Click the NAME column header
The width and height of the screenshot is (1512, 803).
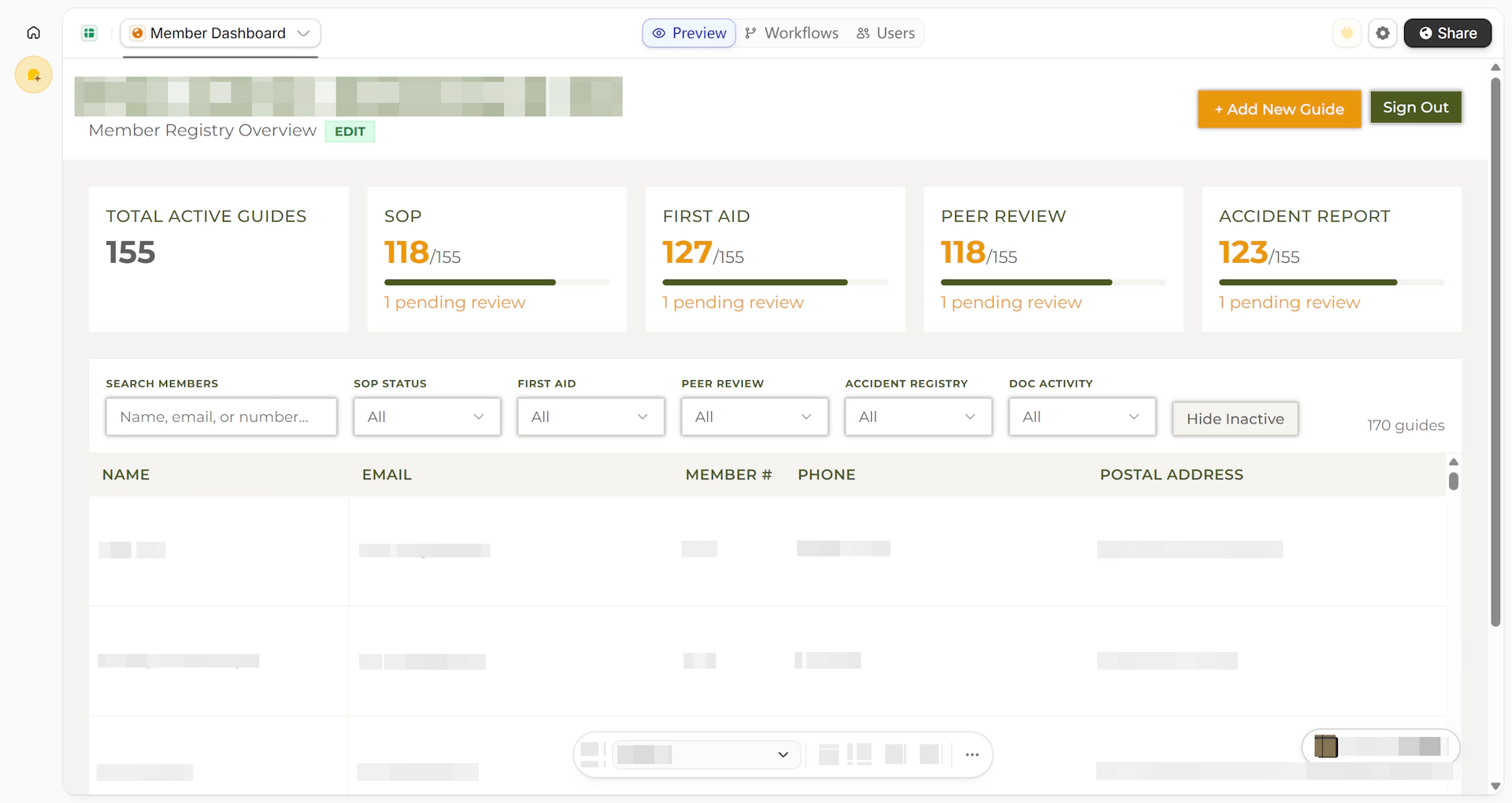pyautogui.click(x=126, y=475)
